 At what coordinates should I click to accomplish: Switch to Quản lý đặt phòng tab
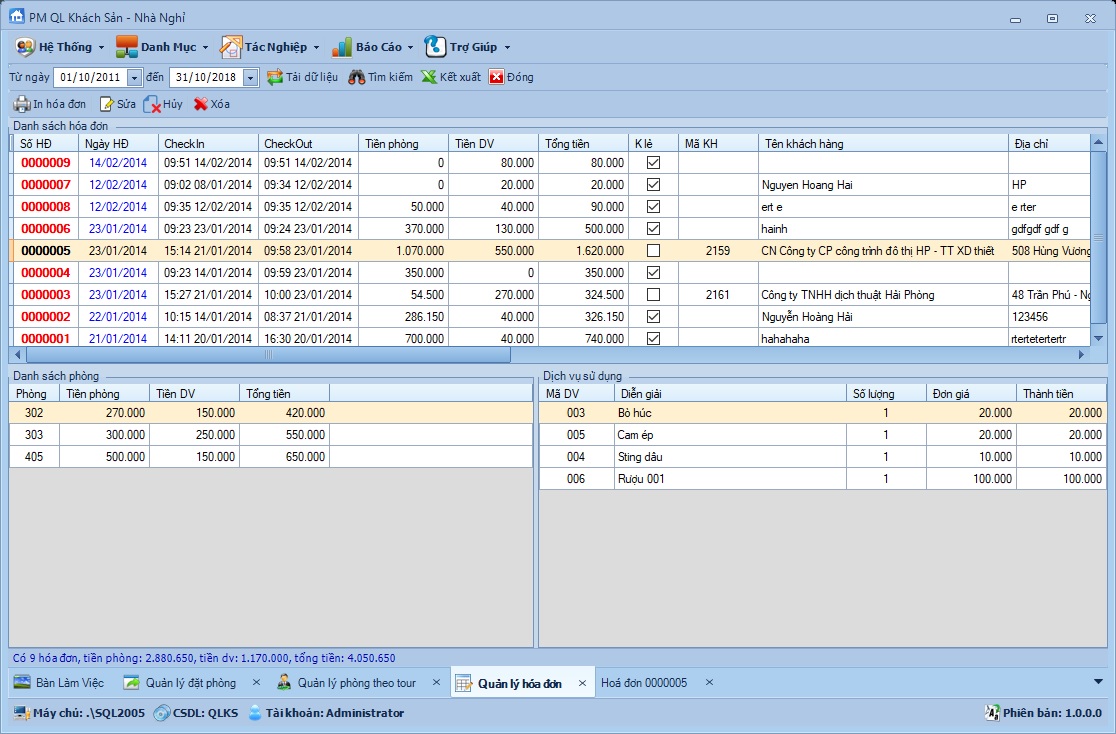190,683
